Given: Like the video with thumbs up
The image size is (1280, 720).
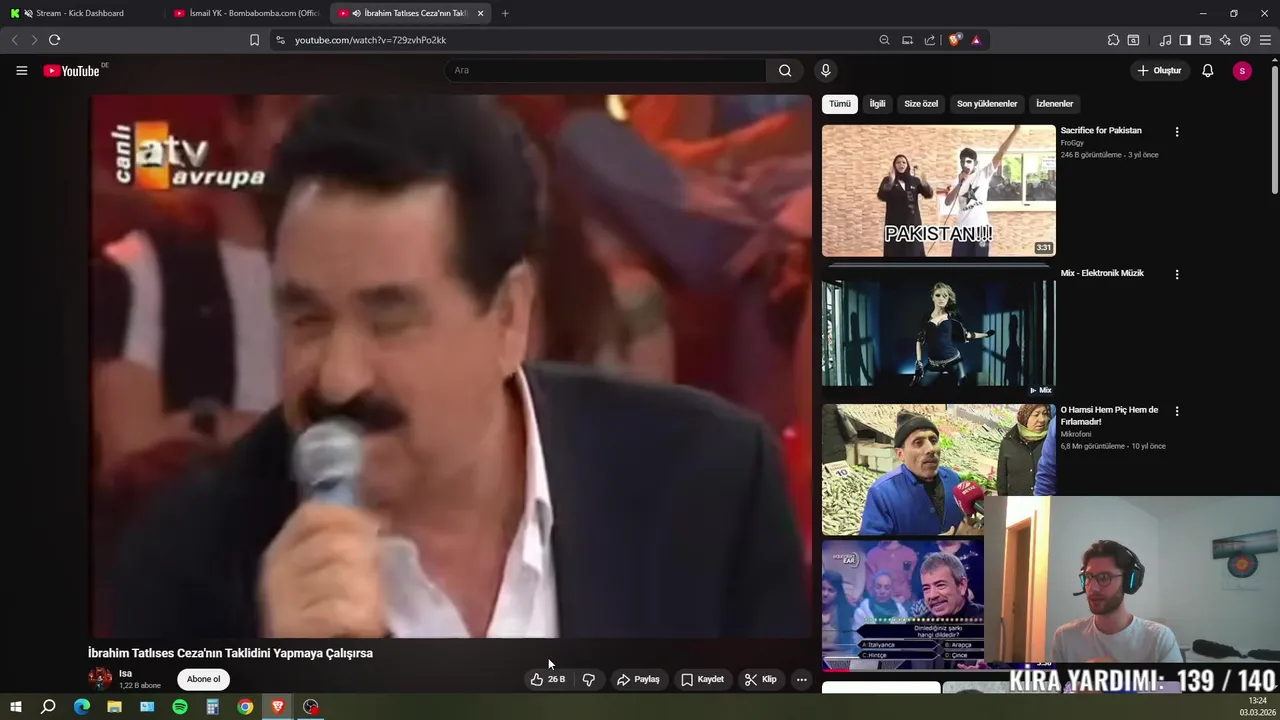Looking at the screenshot, I should coord(547,679).
